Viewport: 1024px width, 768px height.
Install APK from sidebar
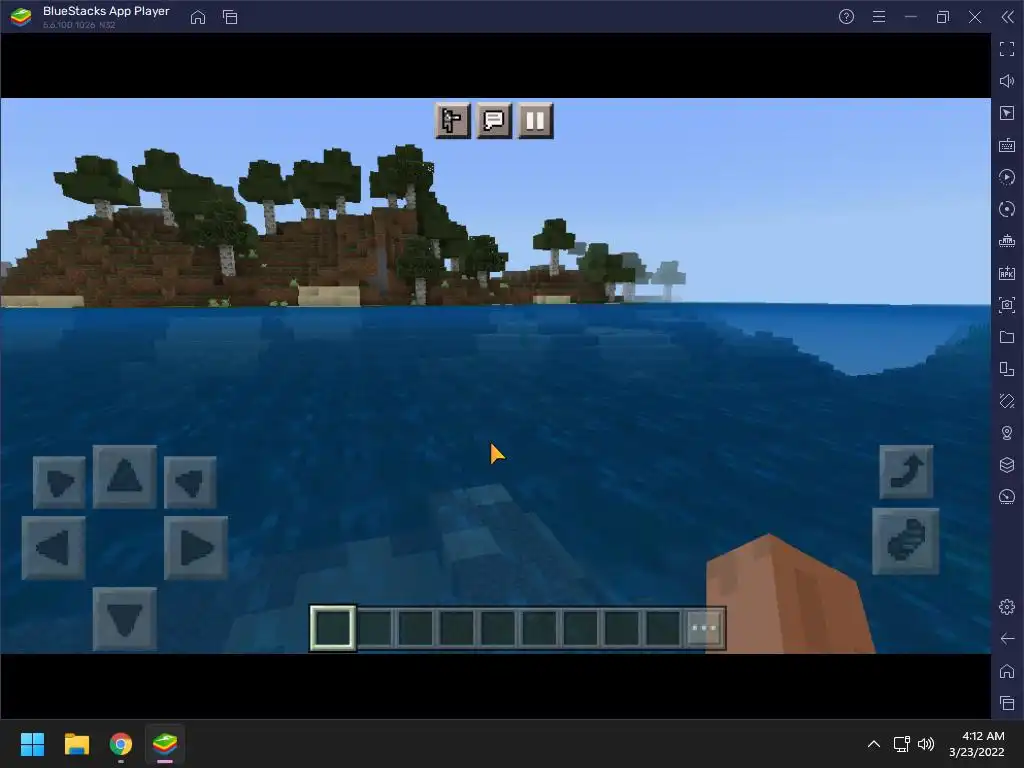click(1007, 273)
